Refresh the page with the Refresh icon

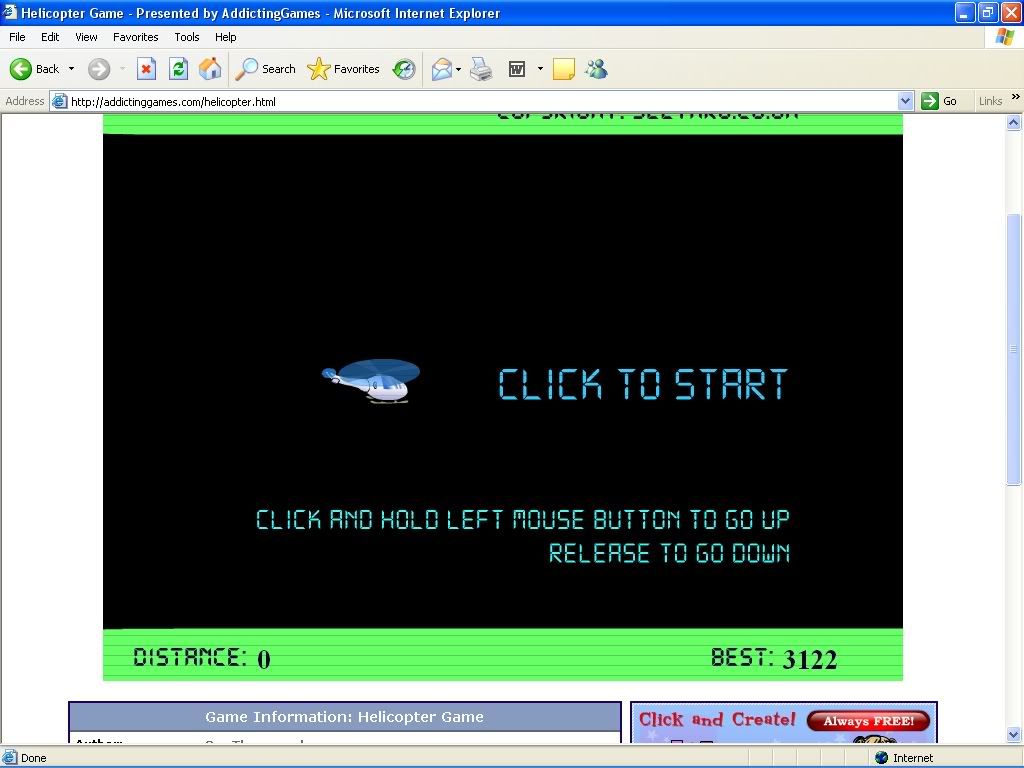(x=178, y=69)
